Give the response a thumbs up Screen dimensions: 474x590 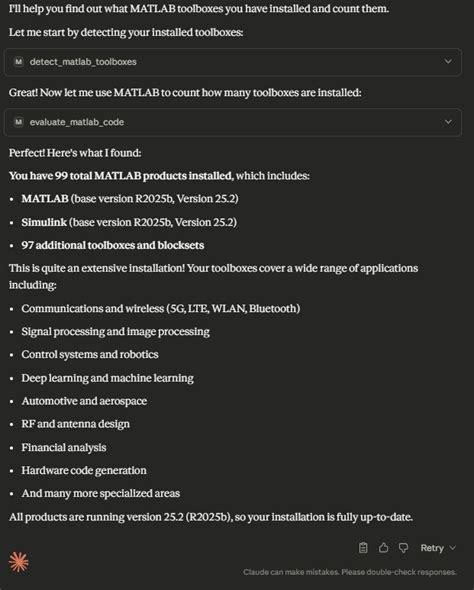coord(383,548)
